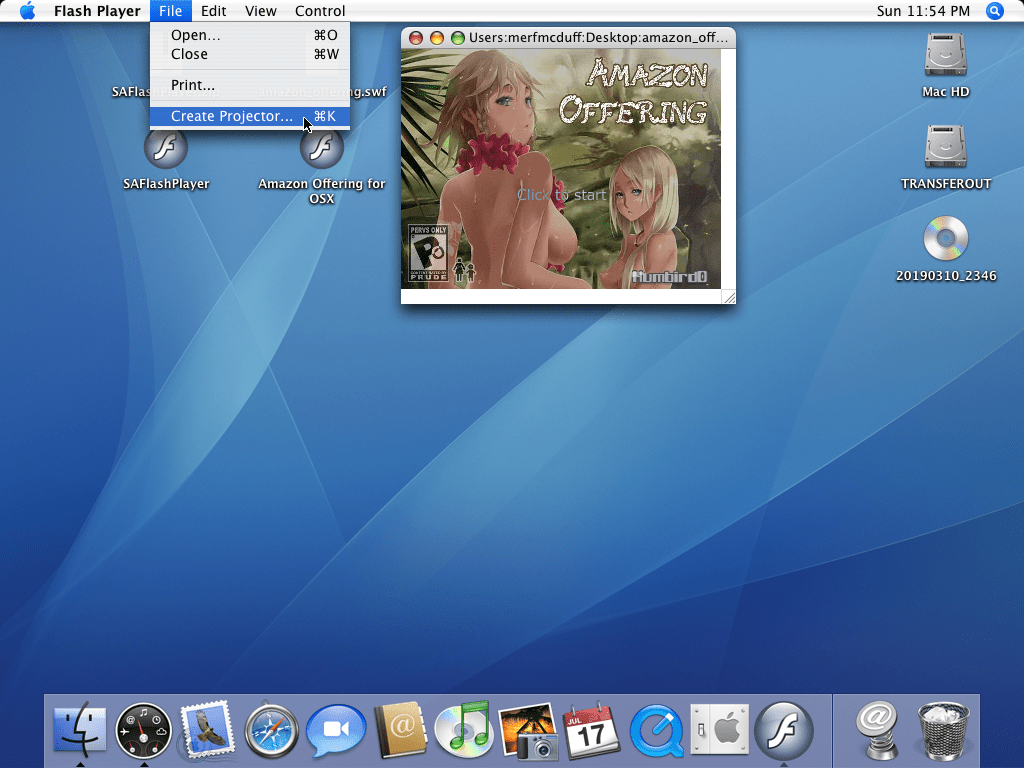
Task: Choose Create Projector... from File menu
Action: [x=232, y=116]
